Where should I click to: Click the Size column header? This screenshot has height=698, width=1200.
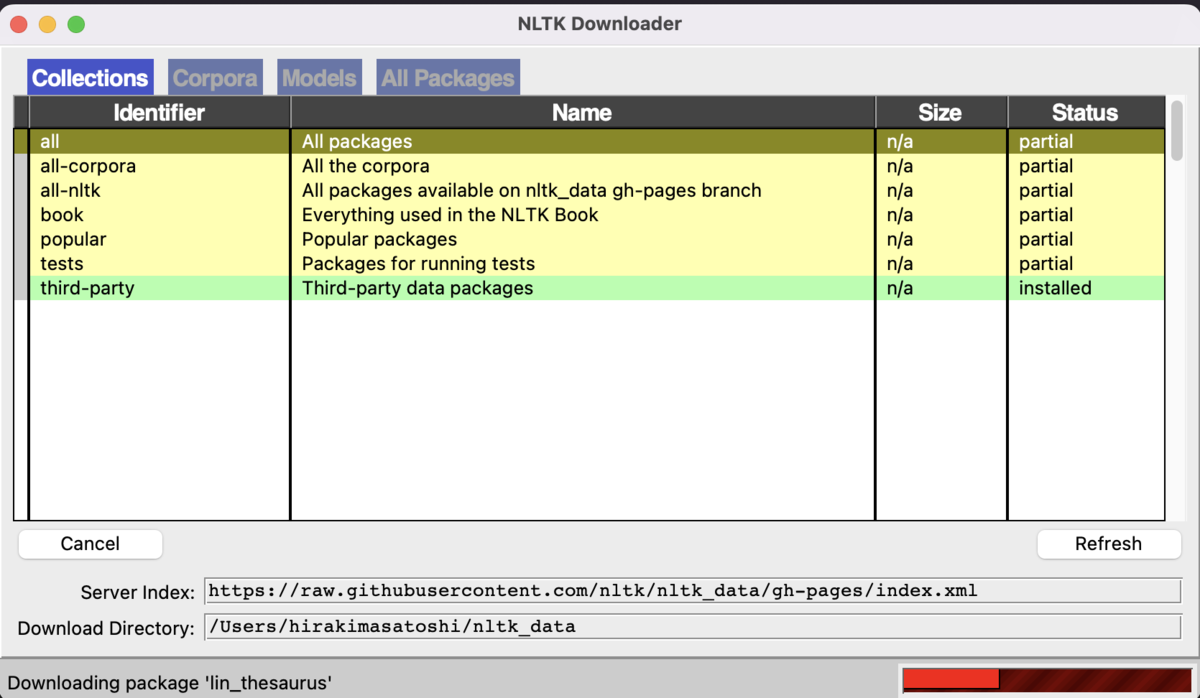(940, 112)
